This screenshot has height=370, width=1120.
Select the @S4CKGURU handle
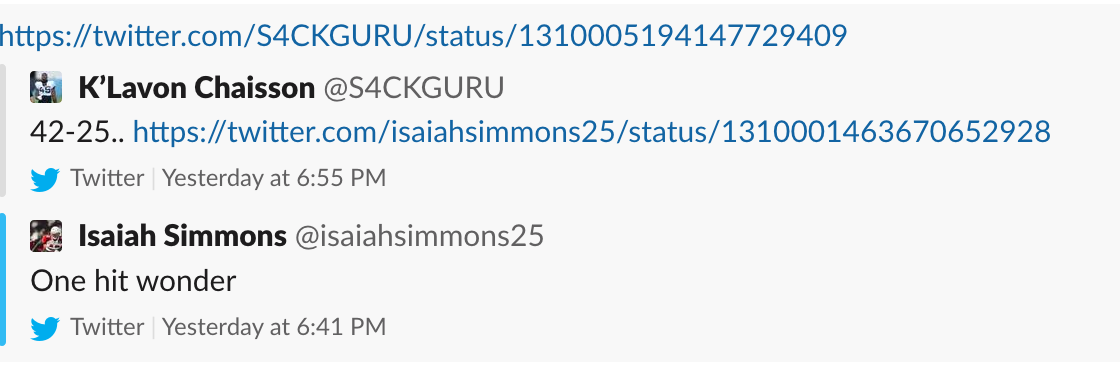click(x=414, y=88)
